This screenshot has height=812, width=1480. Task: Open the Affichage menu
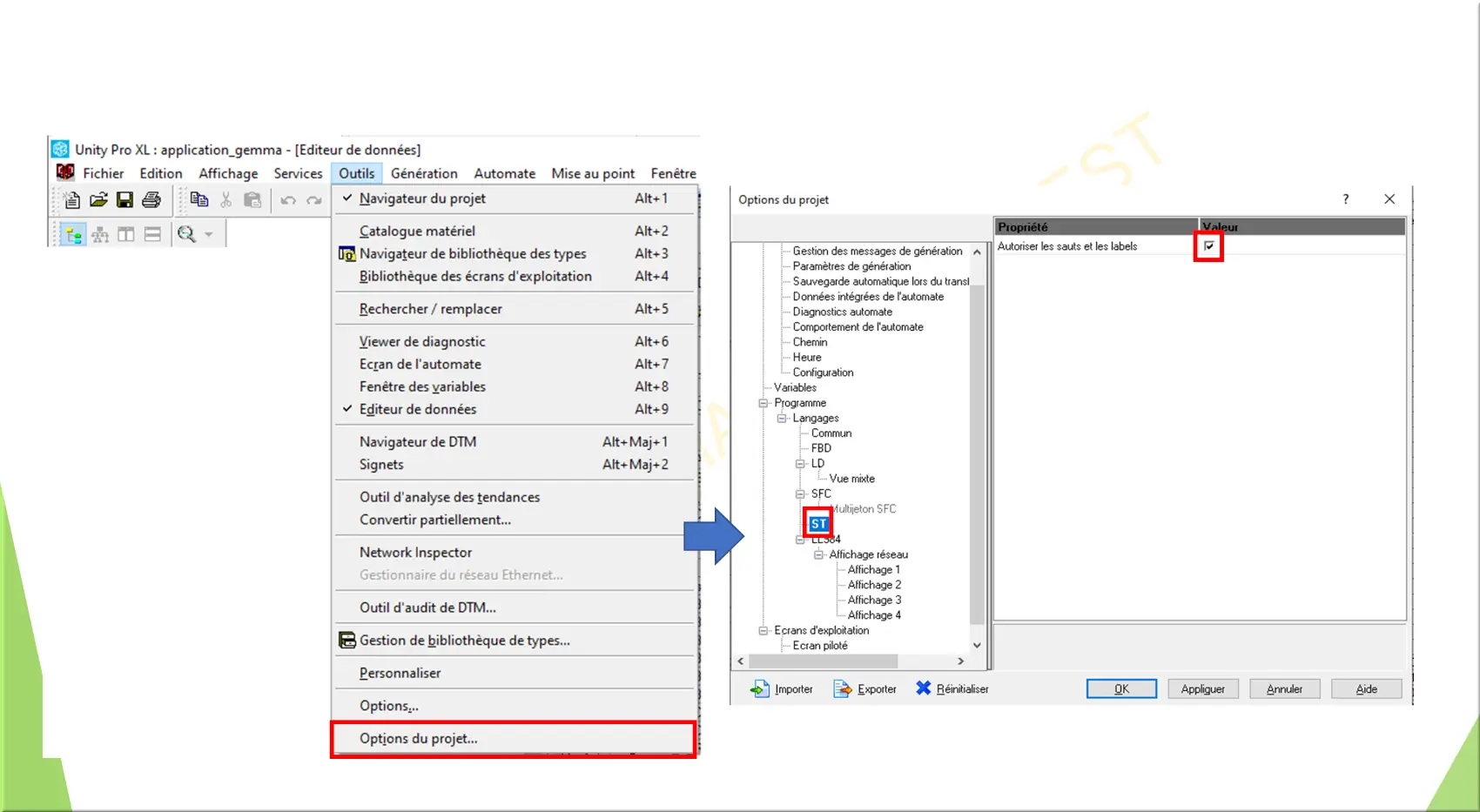228,173
